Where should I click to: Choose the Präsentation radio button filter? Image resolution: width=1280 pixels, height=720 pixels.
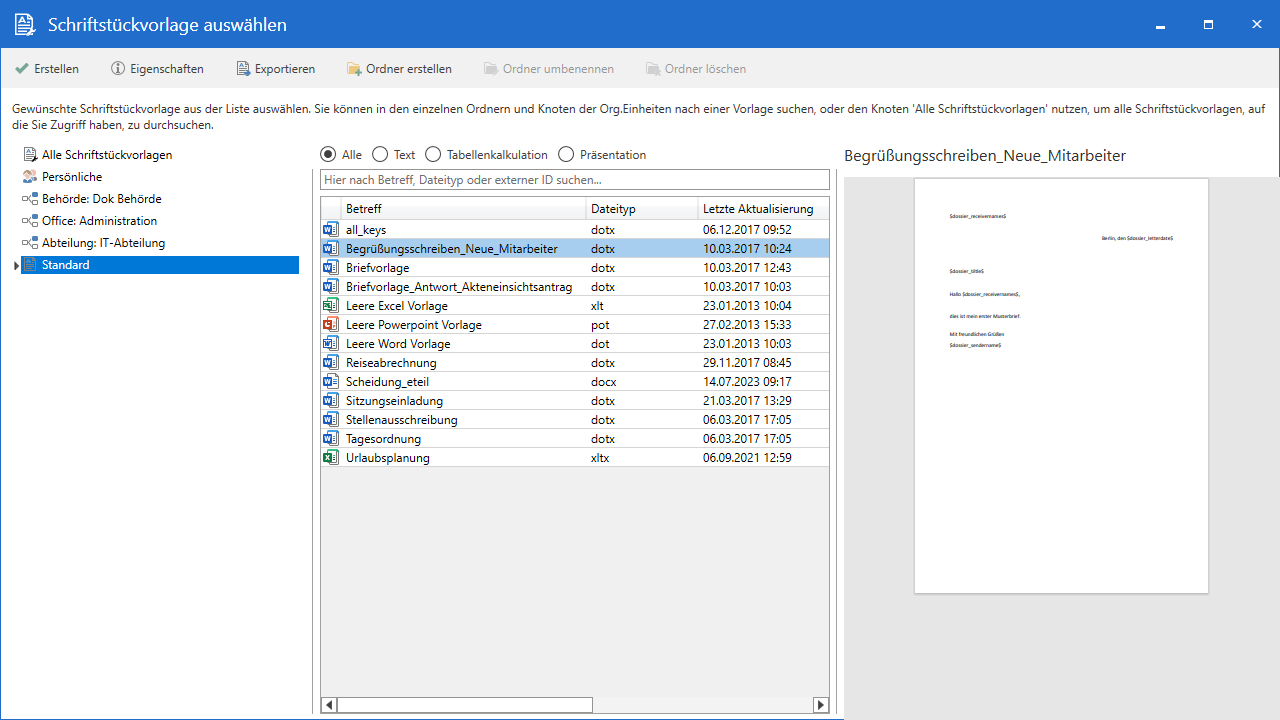click(566, 155)
